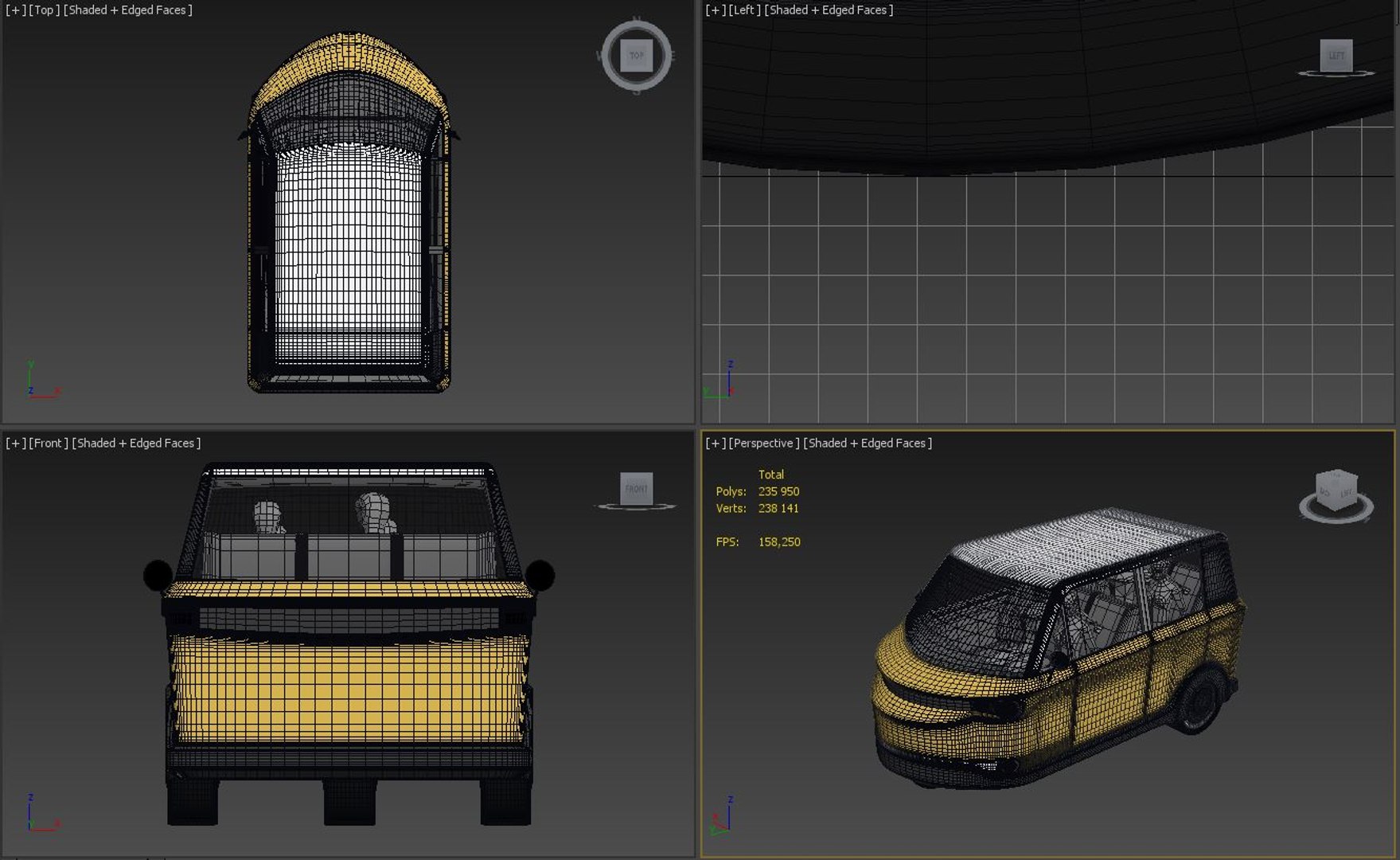Image resolution: width=1400 pixels, height=860 pixels.
Task: Open Left viewport Shaded + Edged Faces menu
Action: click(829, 10)
